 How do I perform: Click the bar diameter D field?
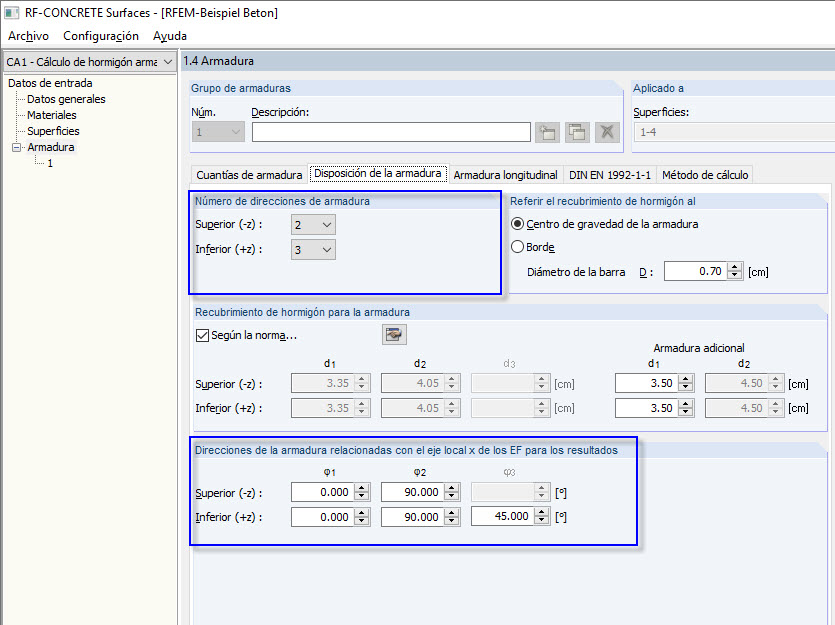pyautogui.click(x=695, y=272)
